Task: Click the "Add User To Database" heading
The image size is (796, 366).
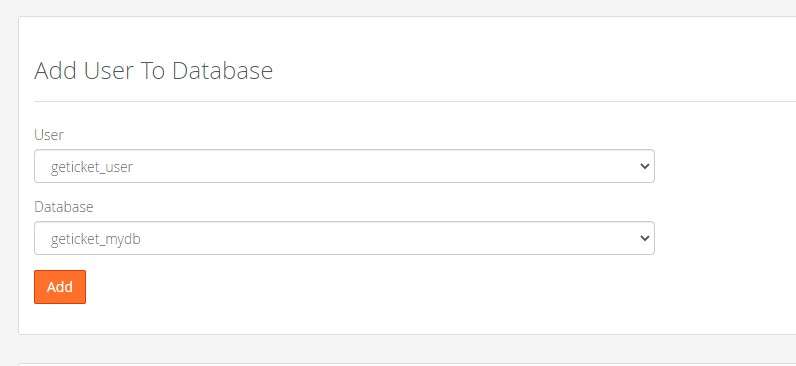Action: (153, 71)
